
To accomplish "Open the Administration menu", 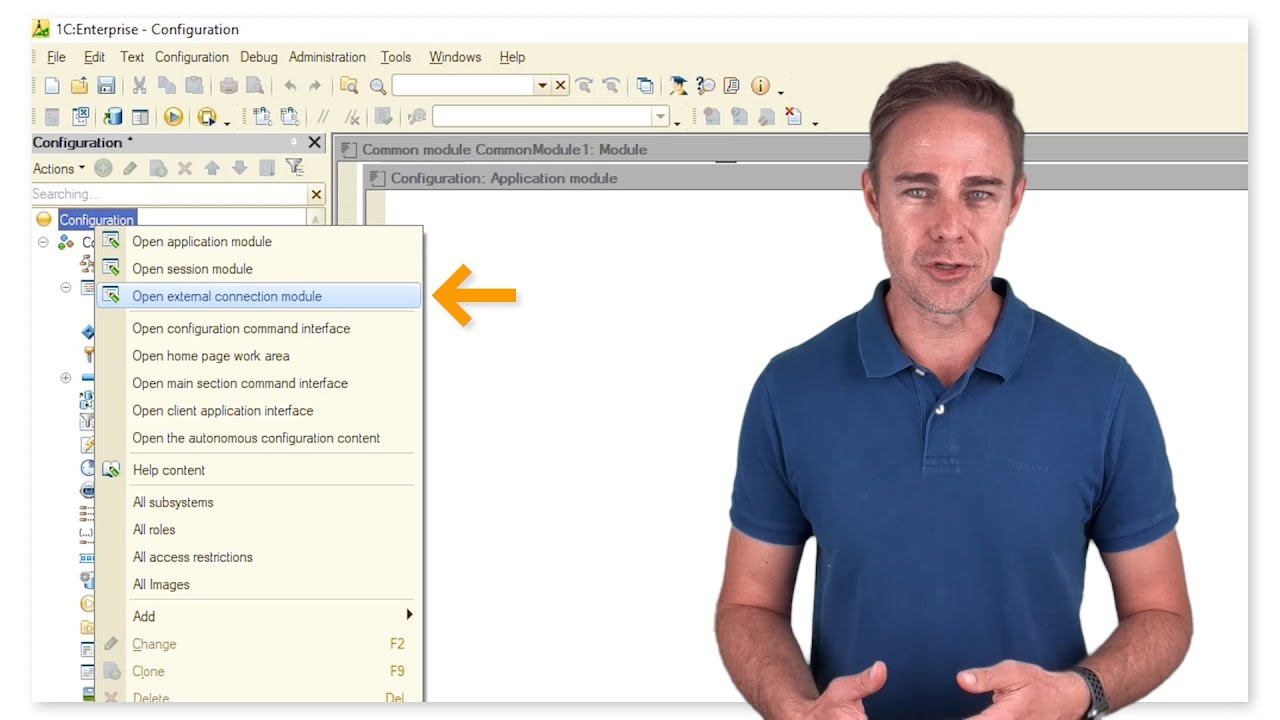I will pos(327,57).
